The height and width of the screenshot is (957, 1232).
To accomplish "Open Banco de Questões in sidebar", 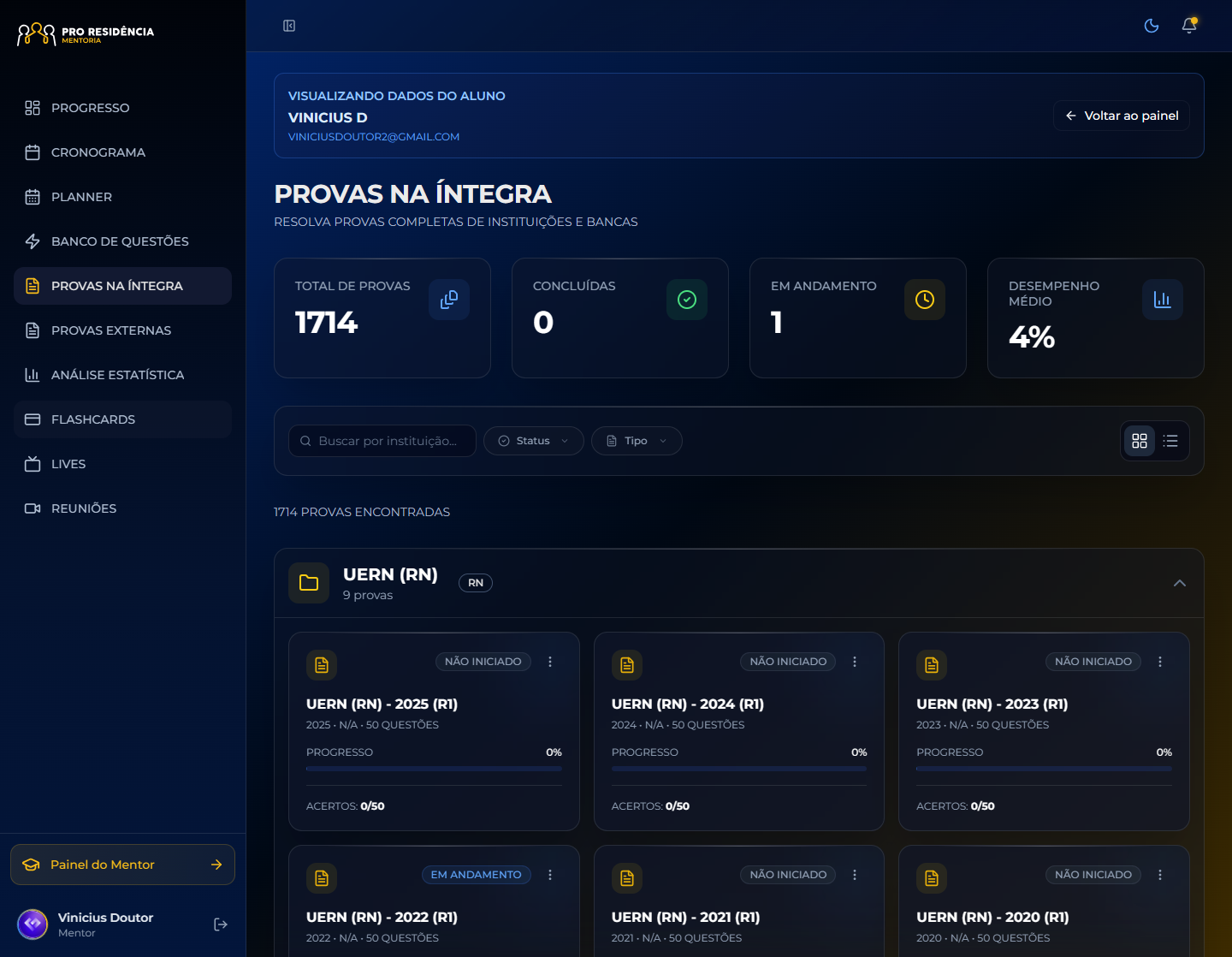I will click(x=122, y=241).
